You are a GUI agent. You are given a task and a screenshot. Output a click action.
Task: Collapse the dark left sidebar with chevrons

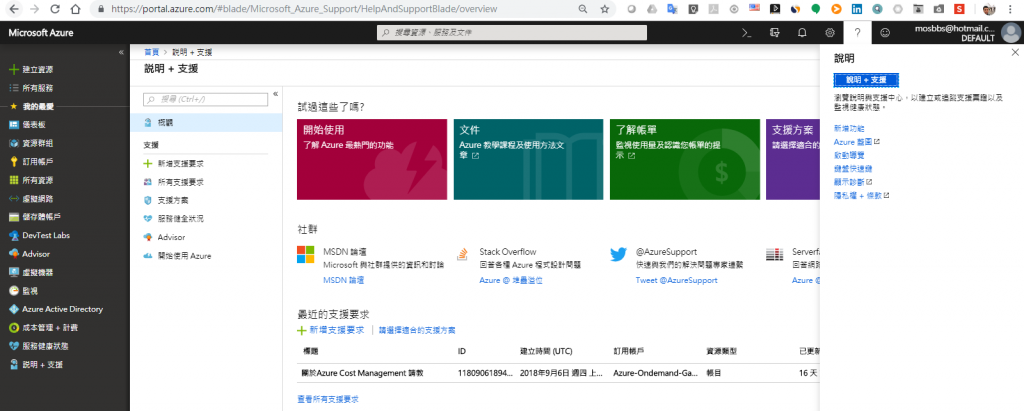[121, 52]
